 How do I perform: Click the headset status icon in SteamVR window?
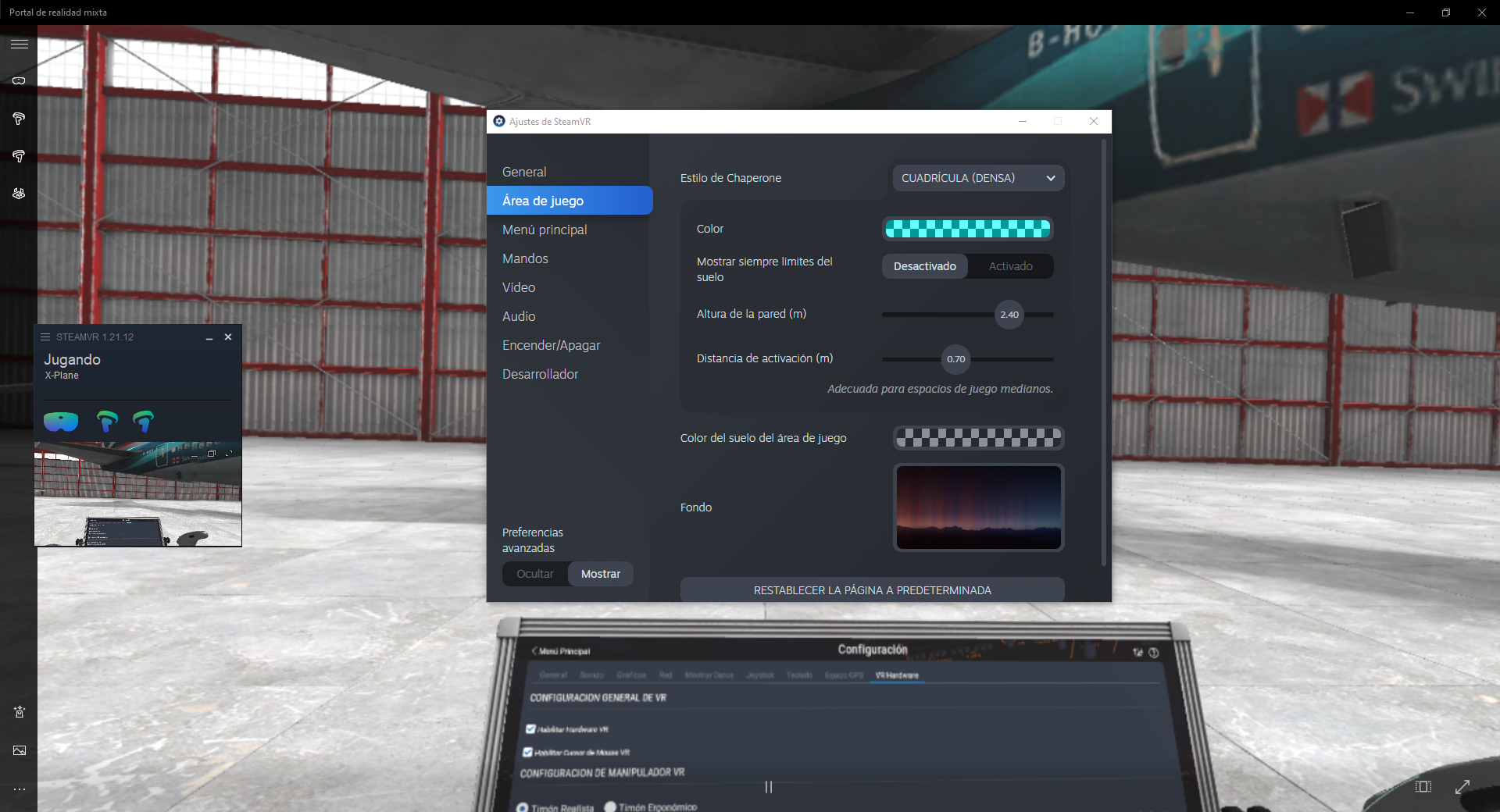61,422
